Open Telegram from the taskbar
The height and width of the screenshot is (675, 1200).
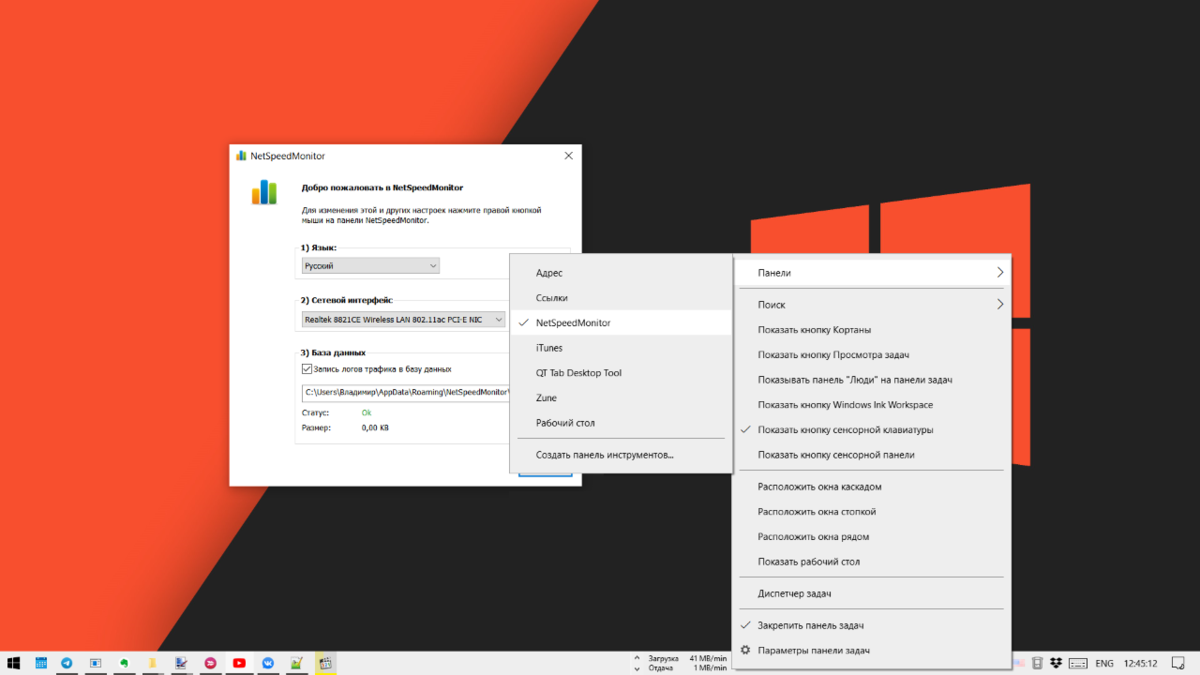pyautogui.click(x=67, y=663)
